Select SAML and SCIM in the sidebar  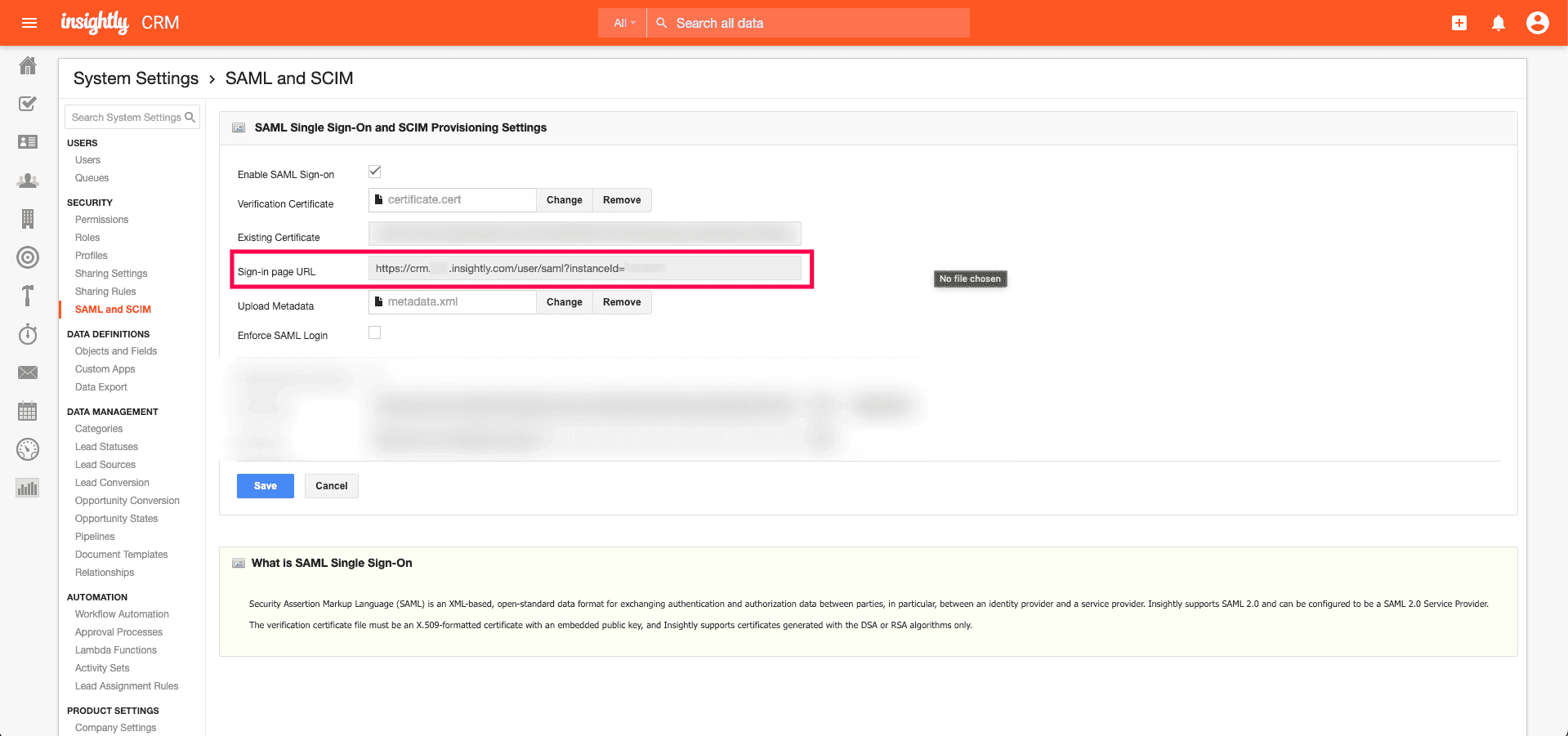[112, 309]
